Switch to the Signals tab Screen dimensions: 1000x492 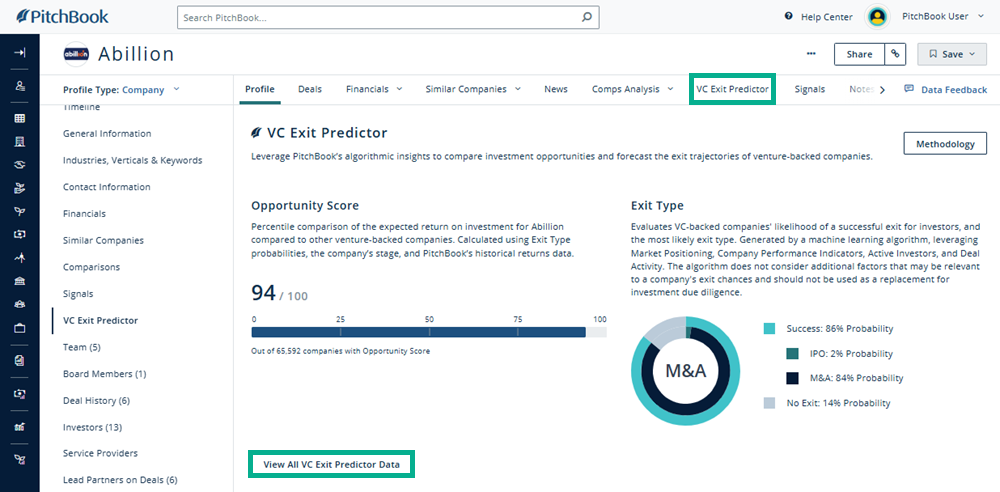tap(810, 89)
